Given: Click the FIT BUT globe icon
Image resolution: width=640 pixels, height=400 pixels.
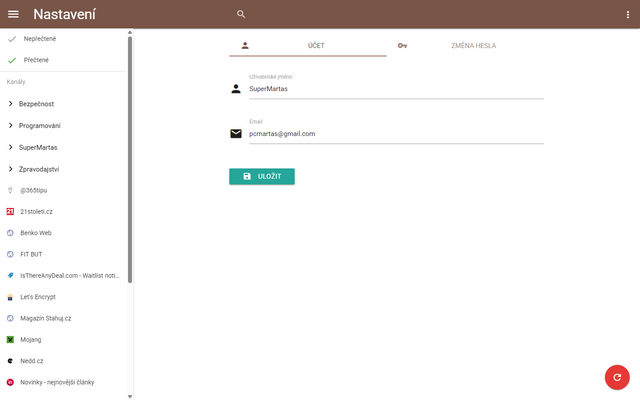Looking at the screenshot, I should [x=10, y=254].
